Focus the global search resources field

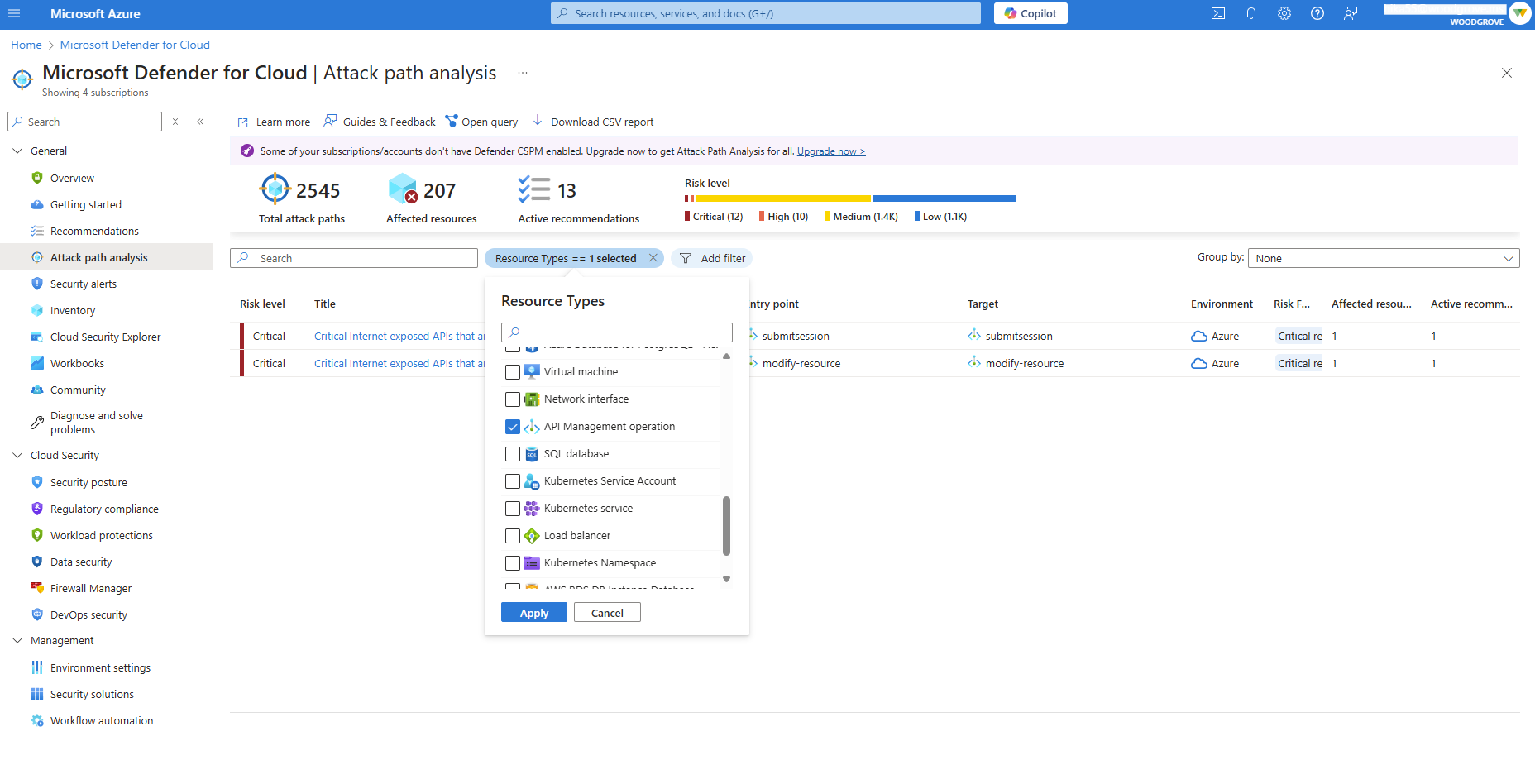(x=766, y=13)
